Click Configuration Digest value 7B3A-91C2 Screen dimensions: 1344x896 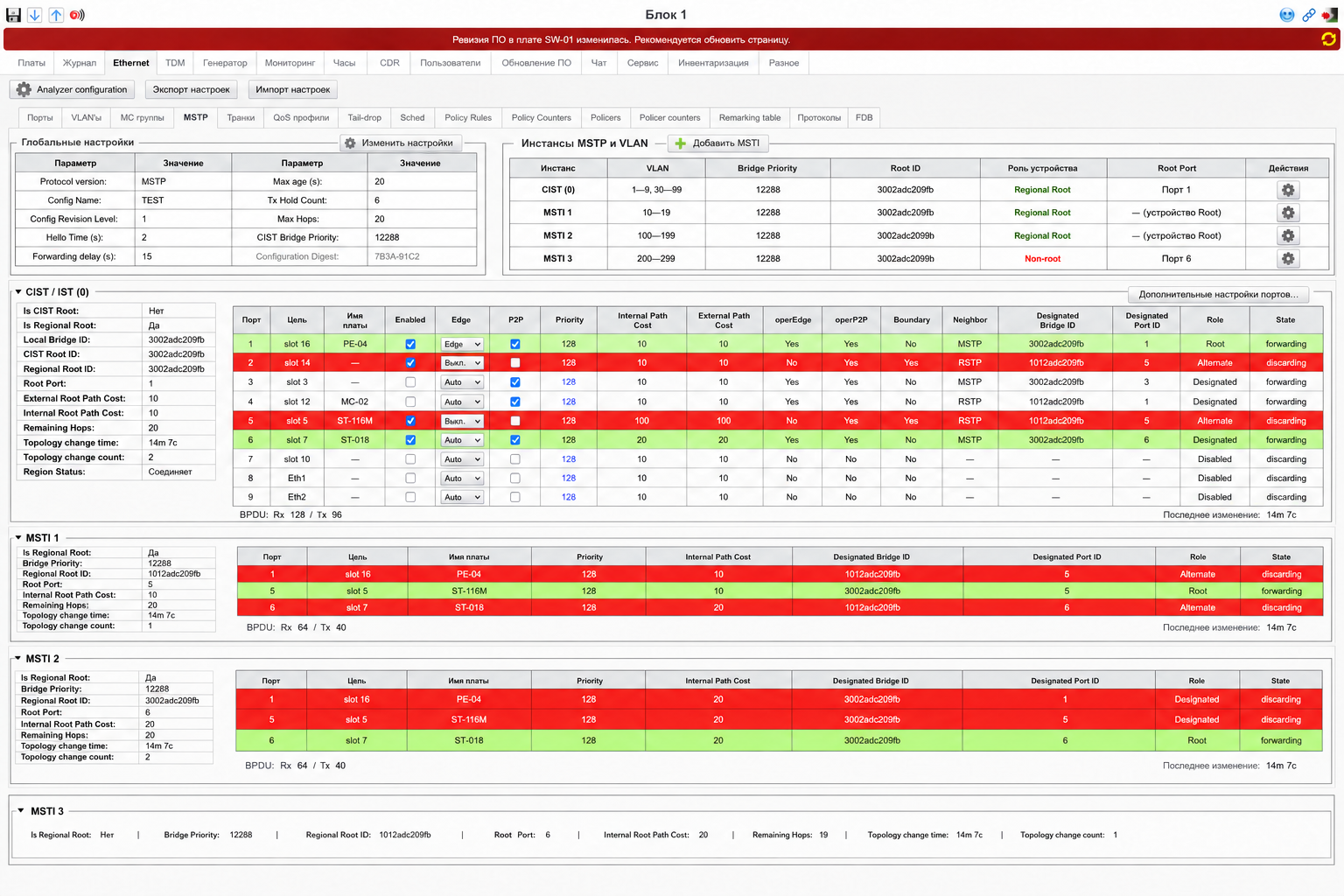tap(396, 256)
